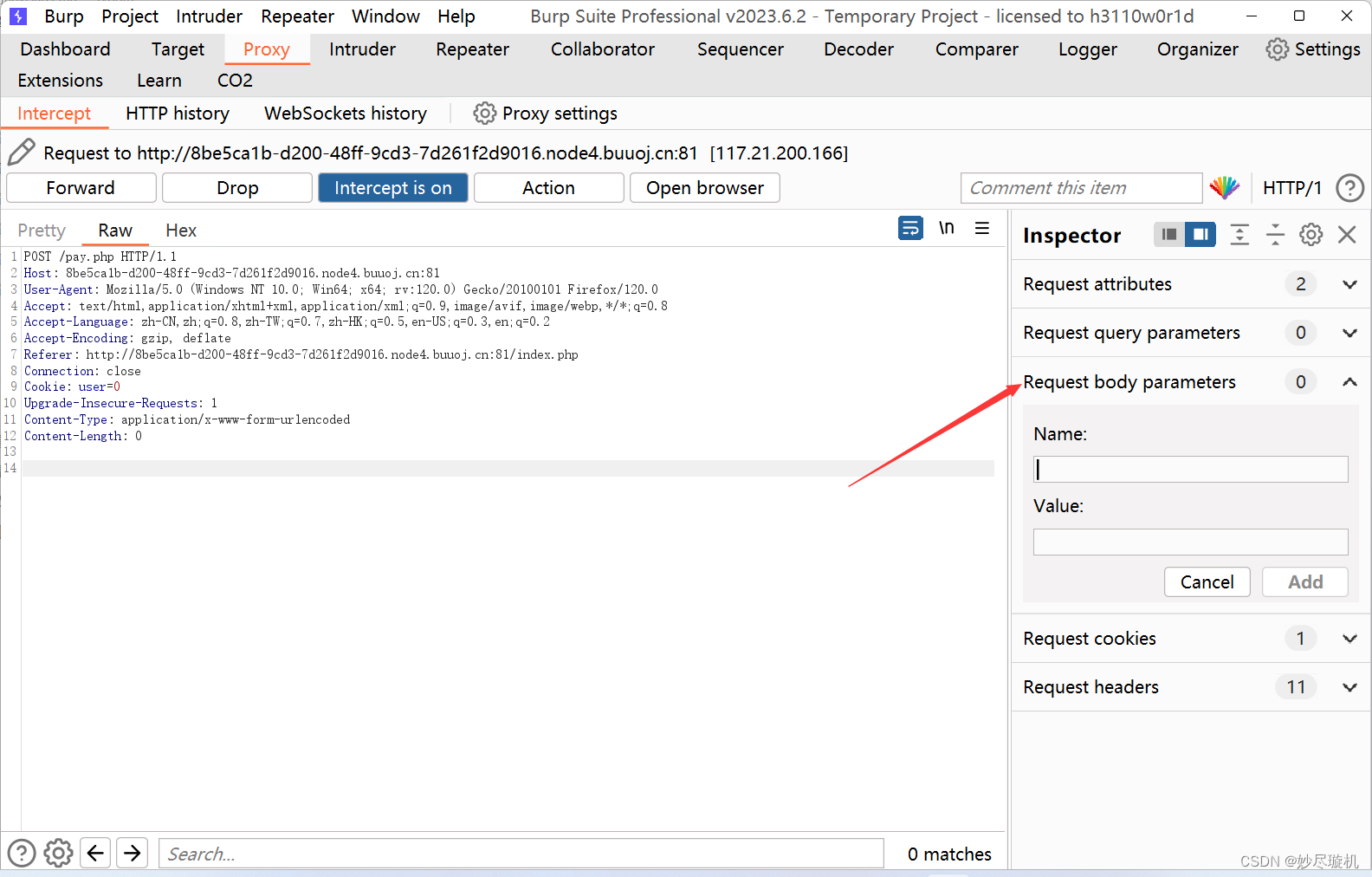Expand Request headers section
This screenshot has width=1372, height=877.
[x=1349, y=687]
